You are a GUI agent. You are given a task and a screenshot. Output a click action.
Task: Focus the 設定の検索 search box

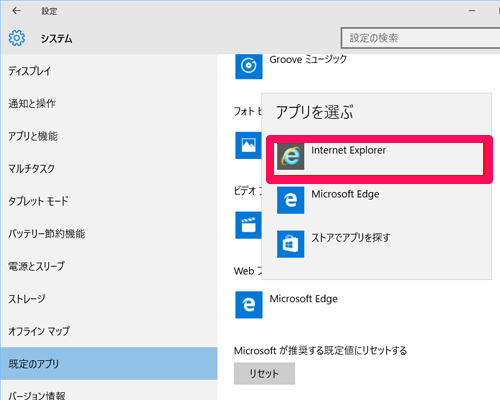tap(421, 38)
